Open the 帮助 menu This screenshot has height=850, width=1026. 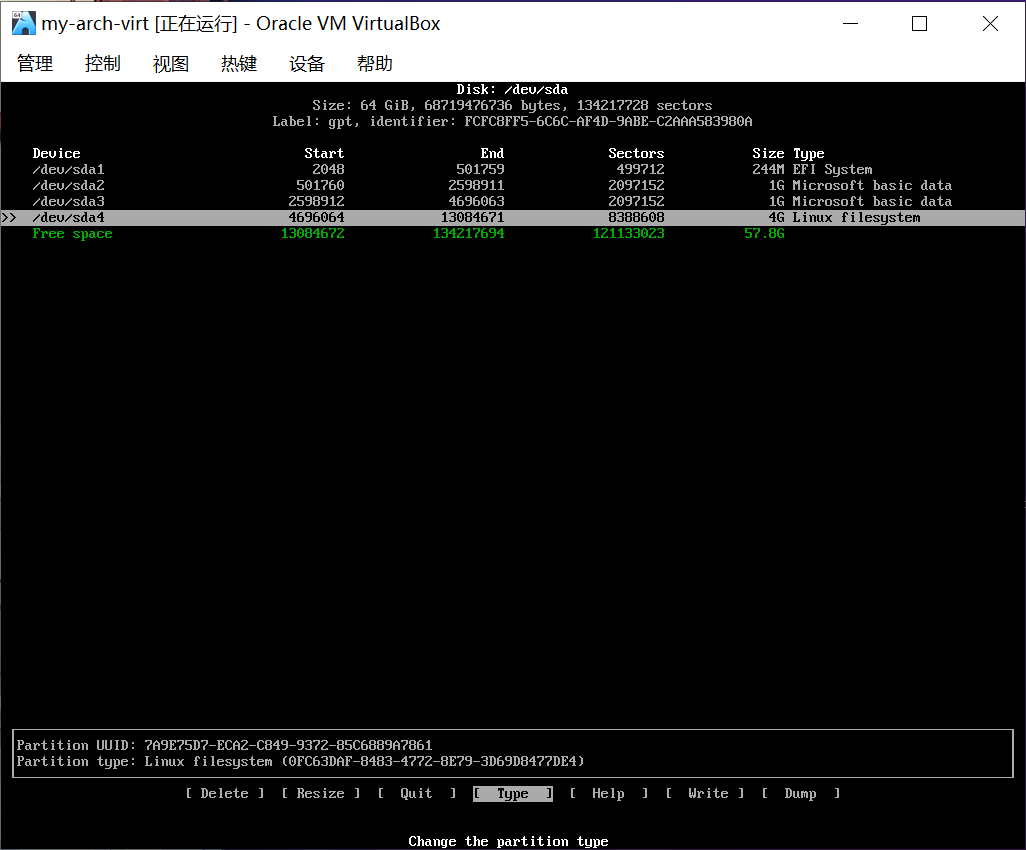[375, 64]
